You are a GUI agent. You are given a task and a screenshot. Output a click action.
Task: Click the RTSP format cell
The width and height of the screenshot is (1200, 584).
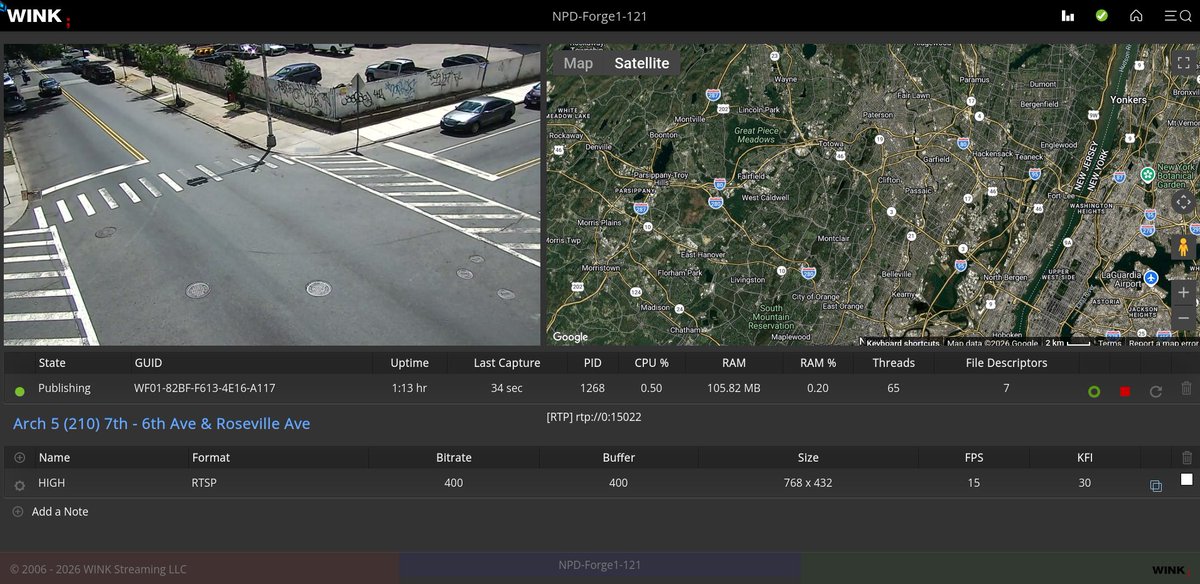(204, 483)
